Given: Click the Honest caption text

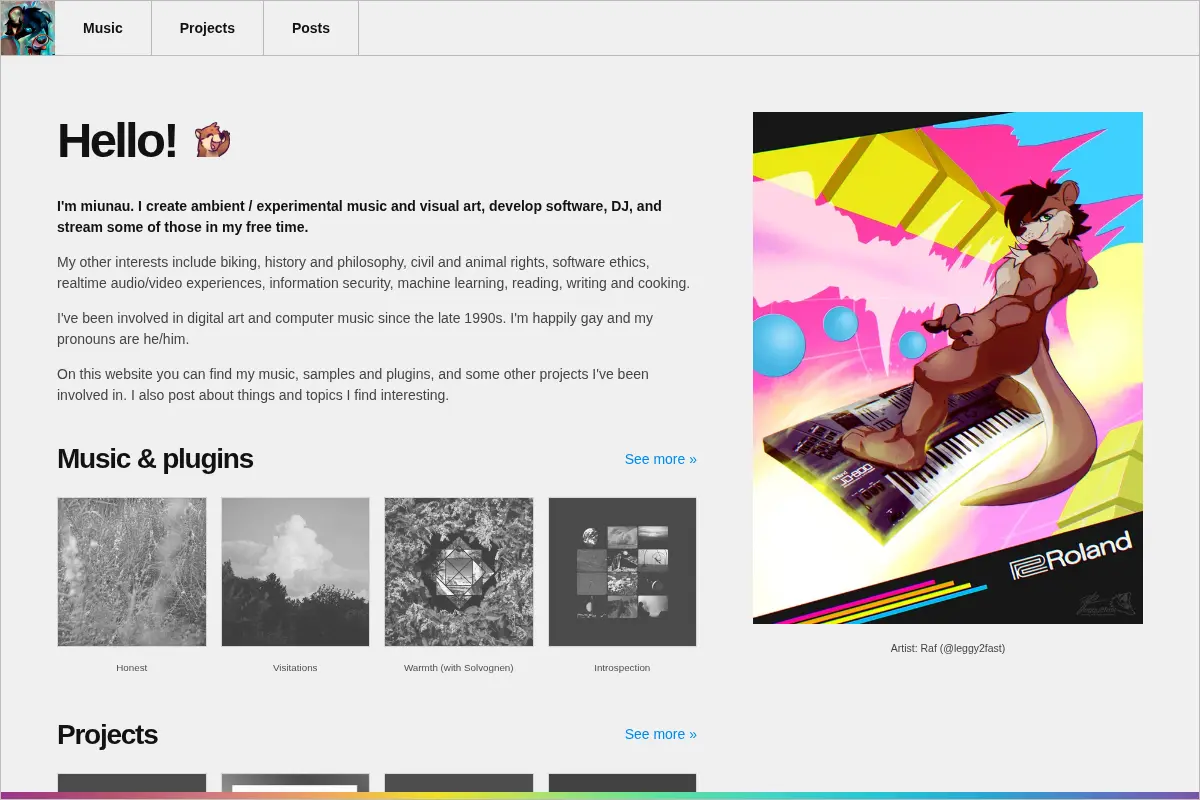Looking at the screenshot, I should 132,667.
